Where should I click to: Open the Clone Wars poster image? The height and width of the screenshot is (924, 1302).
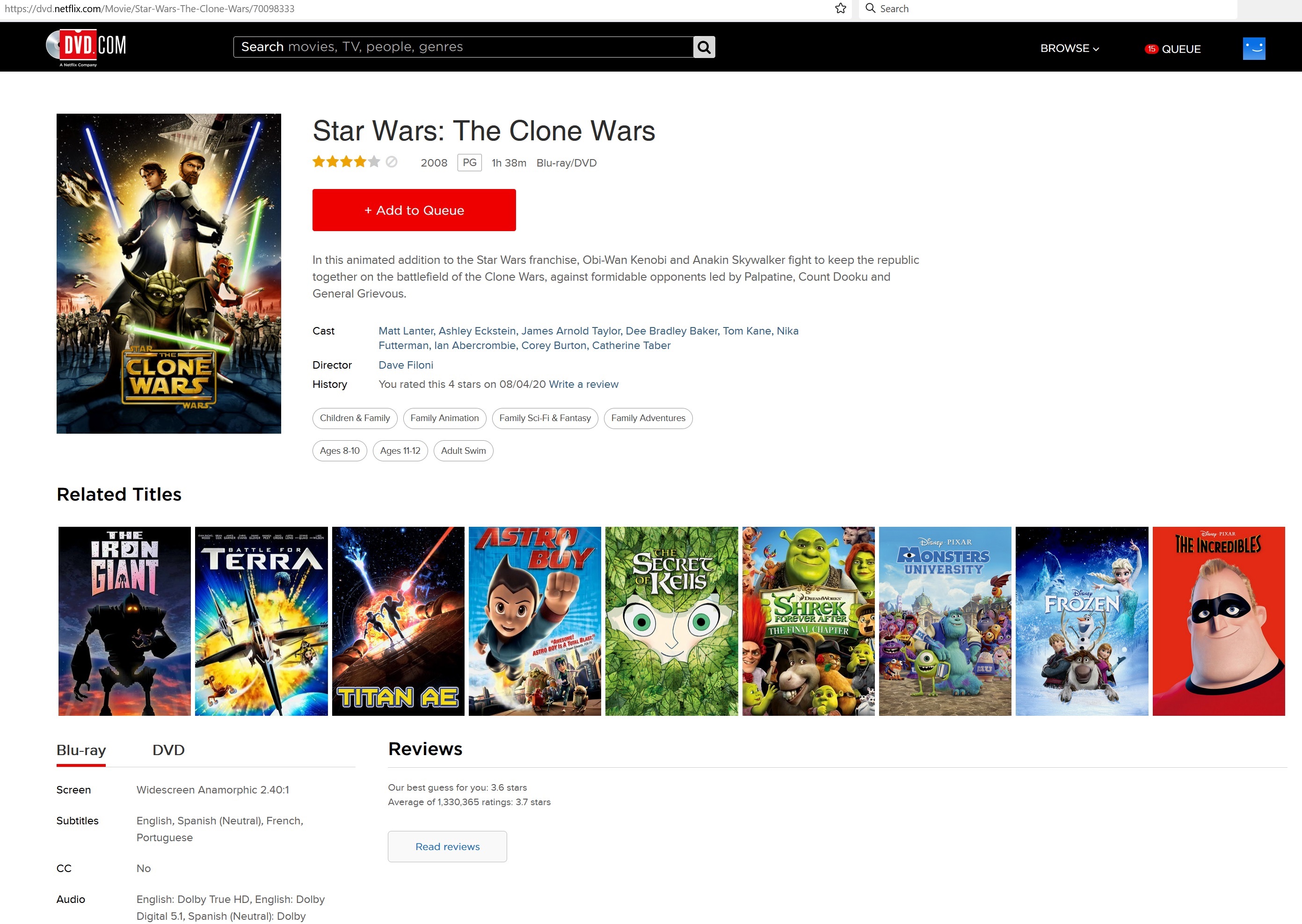(168, 273)
